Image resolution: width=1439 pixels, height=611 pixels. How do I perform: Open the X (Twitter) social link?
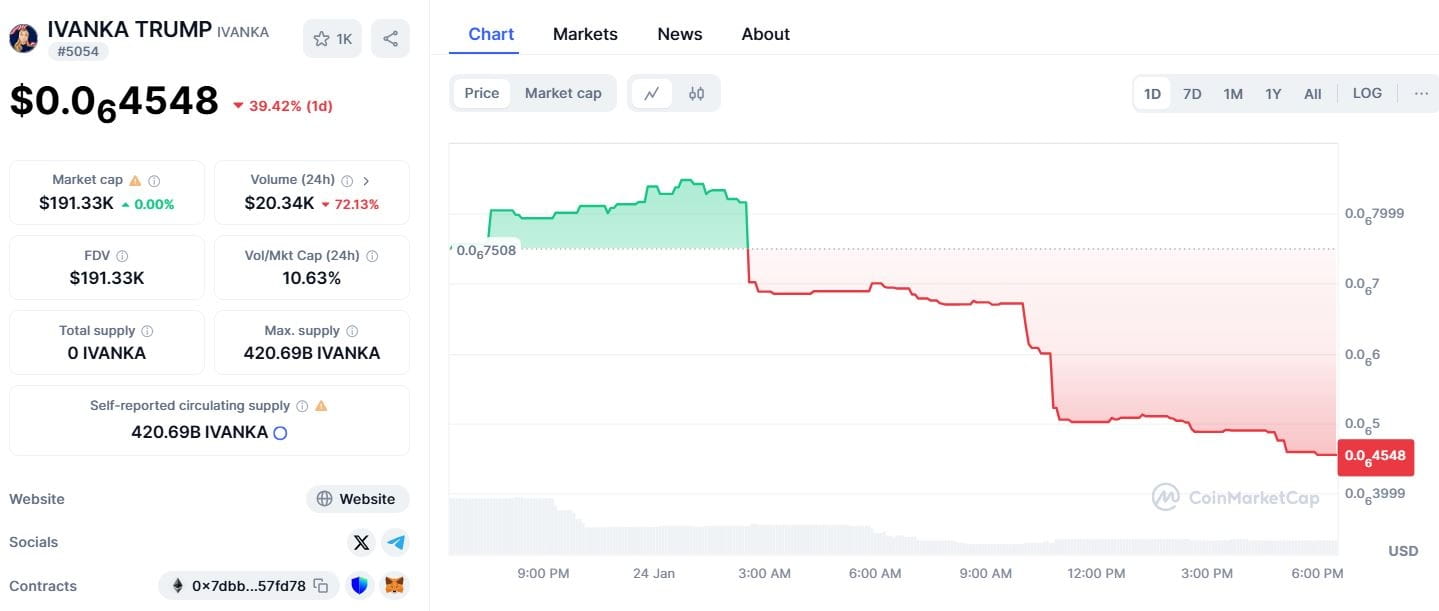tap(361, 542)
